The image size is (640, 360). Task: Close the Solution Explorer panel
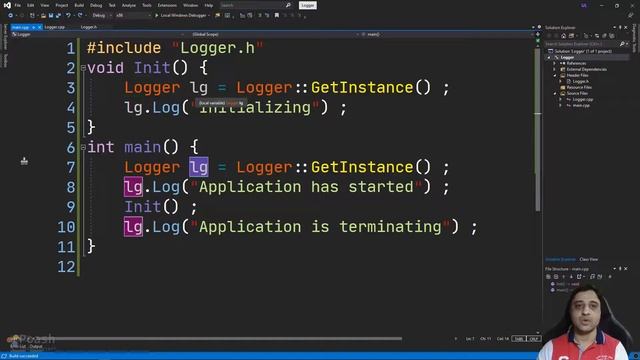point(626,27)
